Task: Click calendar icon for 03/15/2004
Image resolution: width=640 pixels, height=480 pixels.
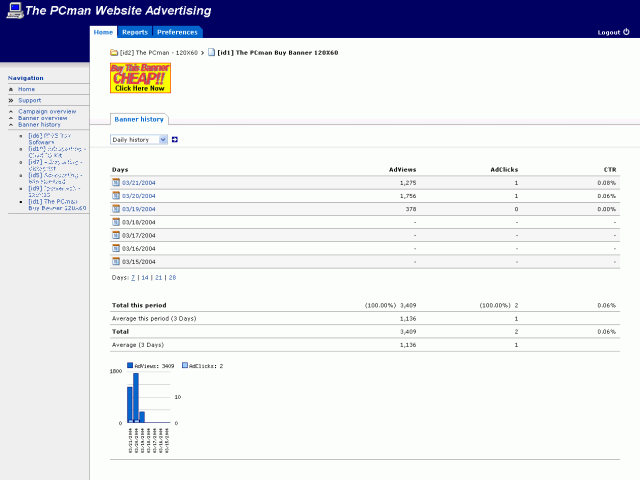Action: [116, 261]
